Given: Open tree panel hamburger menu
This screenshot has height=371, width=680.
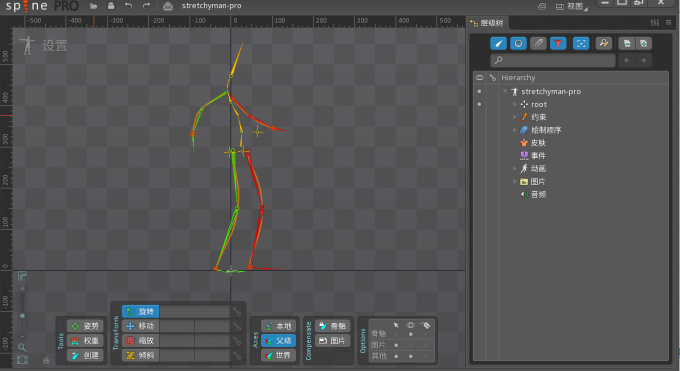Looking at the screenshot, I should tap(668, 23).
